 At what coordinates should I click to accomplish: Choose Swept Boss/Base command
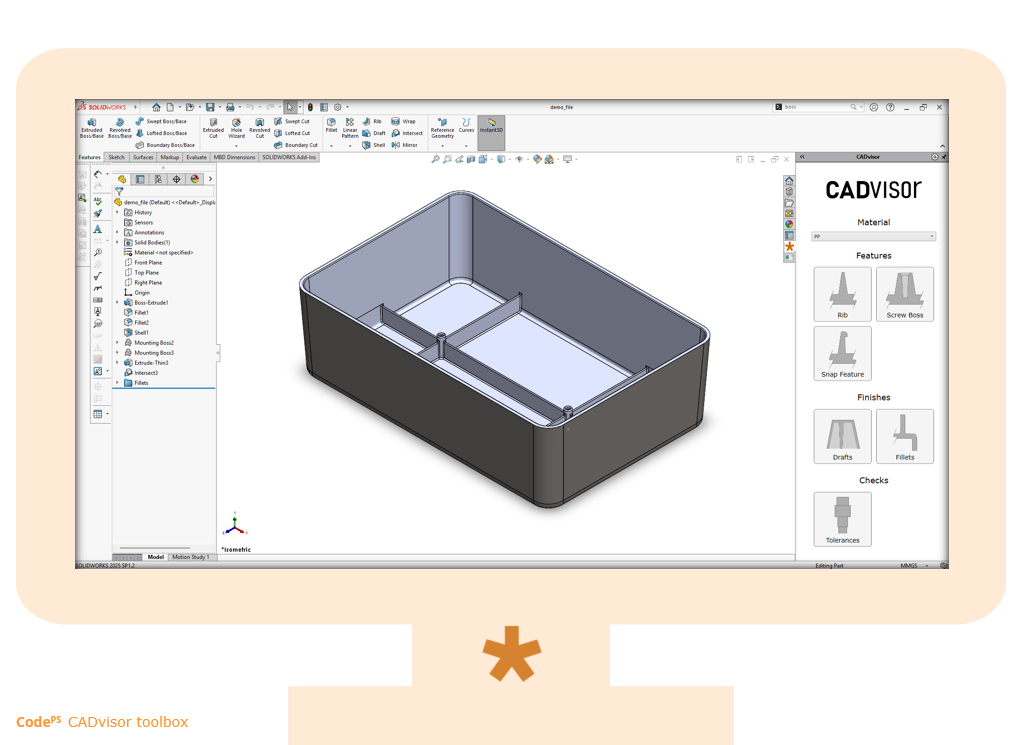click(x=161, y=121)
